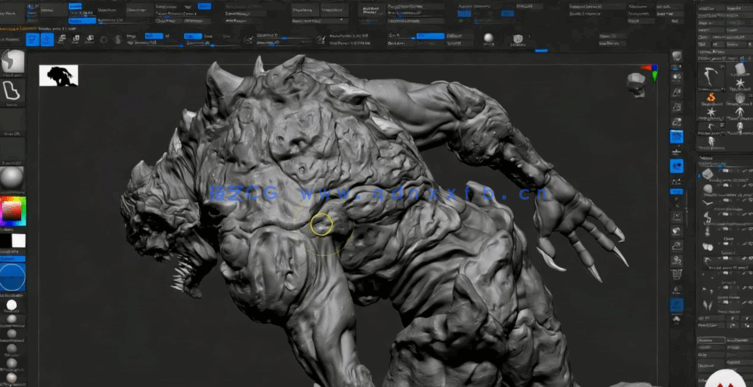
Task: Toggle the Gizmo 3D circle icon
Action: pos(104,40)
